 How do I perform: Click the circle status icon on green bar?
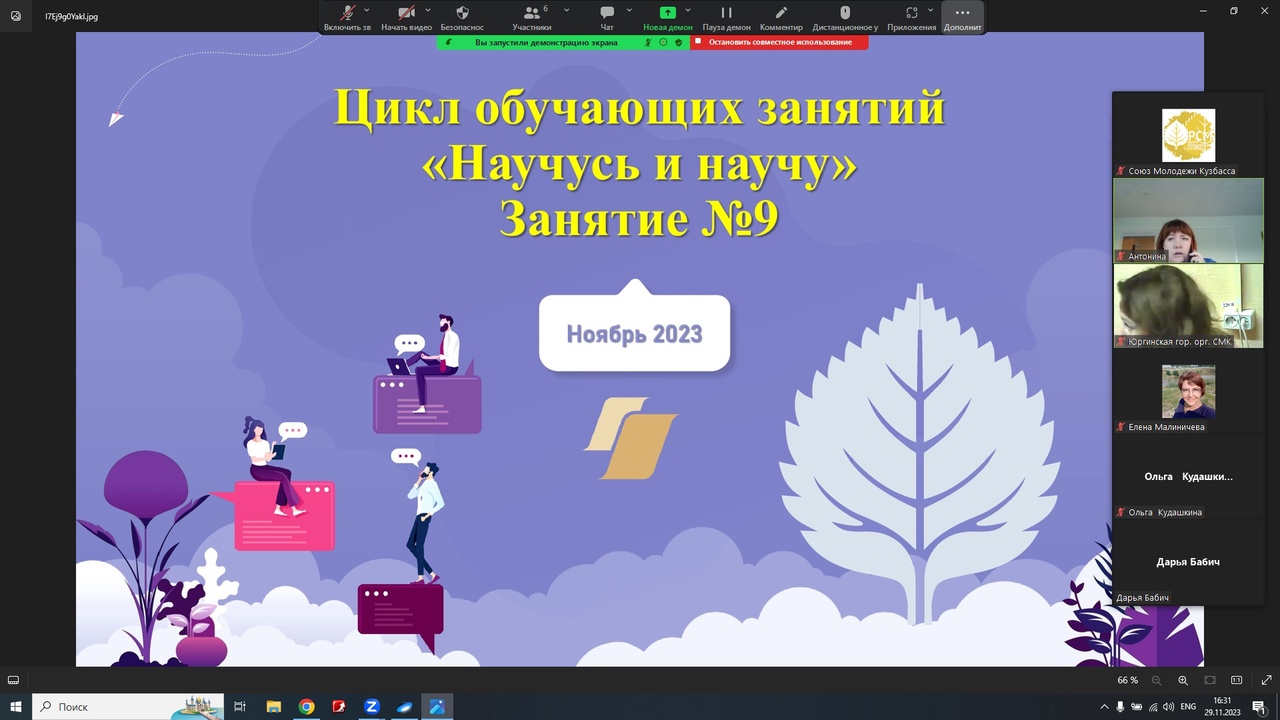(663, 42)
